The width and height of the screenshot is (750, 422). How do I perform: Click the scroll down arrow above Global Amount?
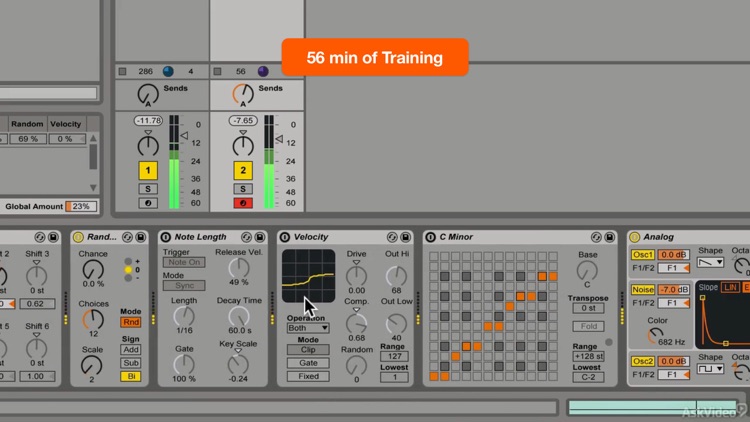(93, 188)
